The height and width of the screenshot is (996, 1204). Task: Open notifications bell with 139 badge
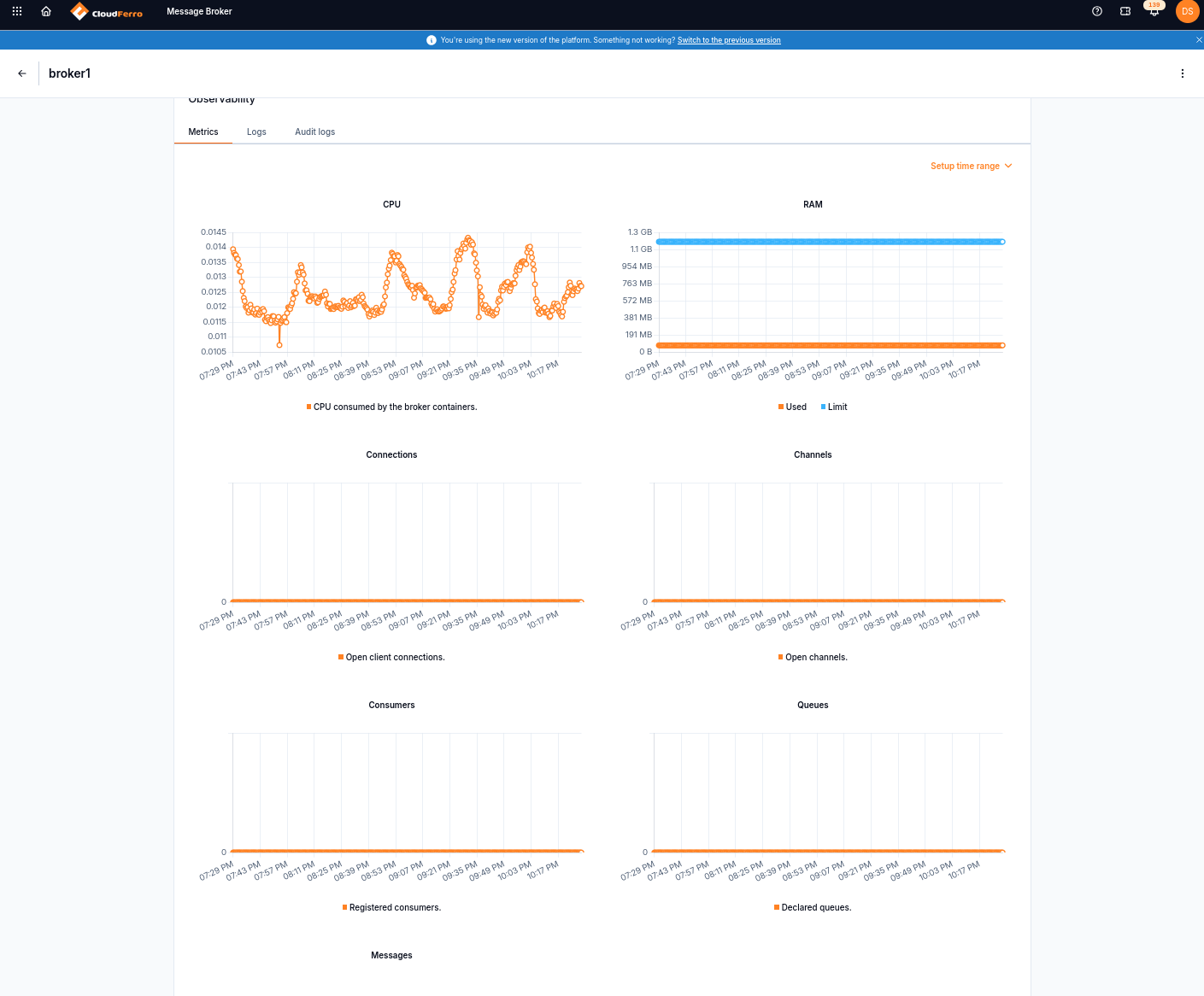1154,10
